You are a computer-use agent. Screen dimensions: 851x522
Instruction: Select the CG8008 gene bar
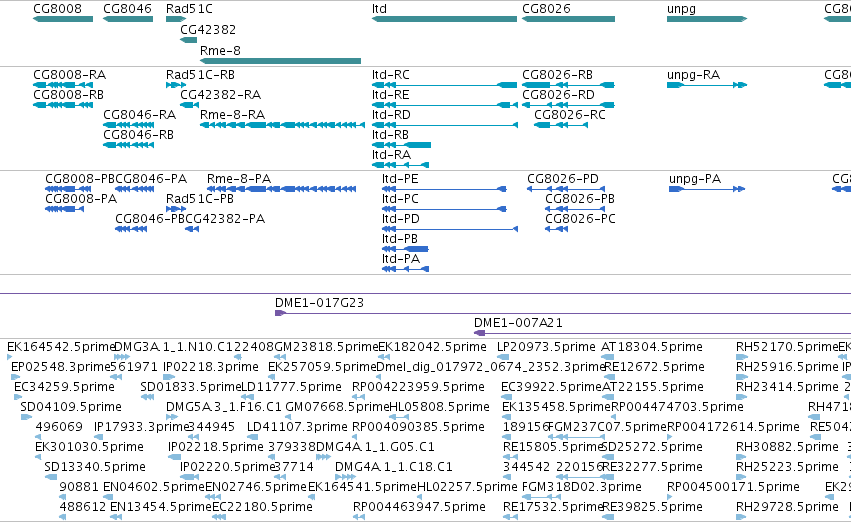point(63,19)
